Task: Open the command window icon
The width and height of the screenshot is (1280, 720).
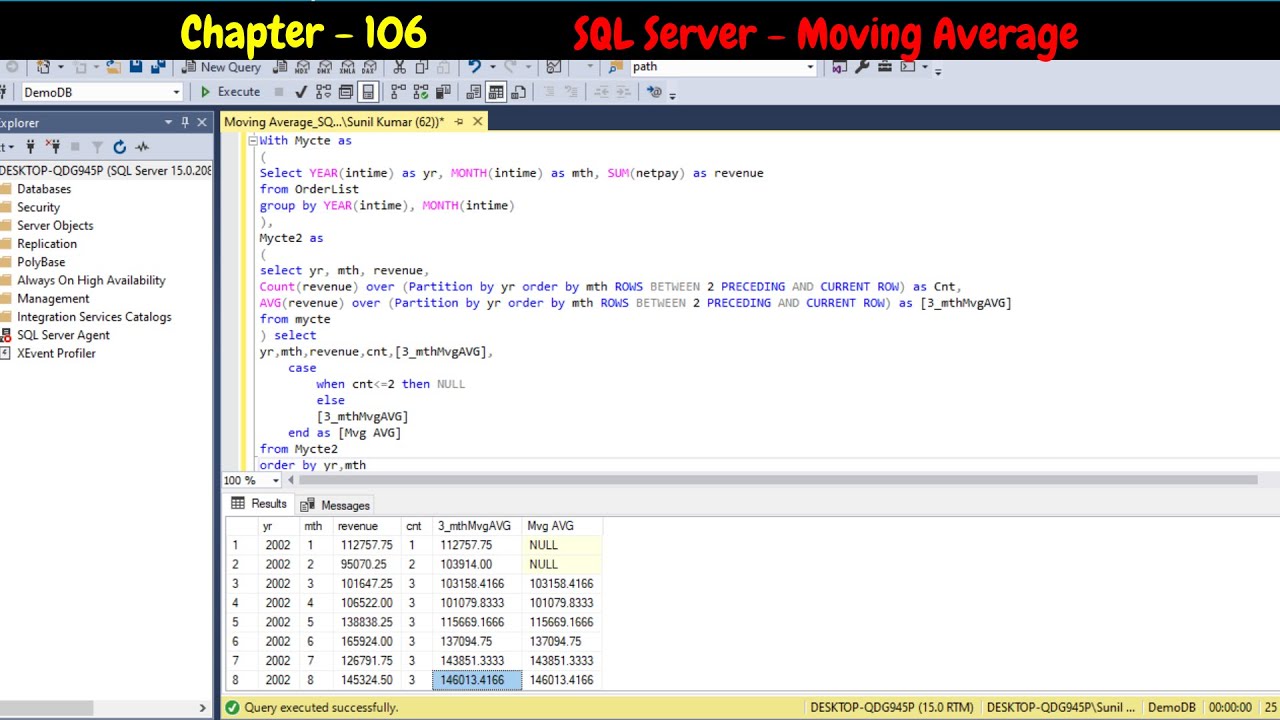Action: tap(908, 67)
